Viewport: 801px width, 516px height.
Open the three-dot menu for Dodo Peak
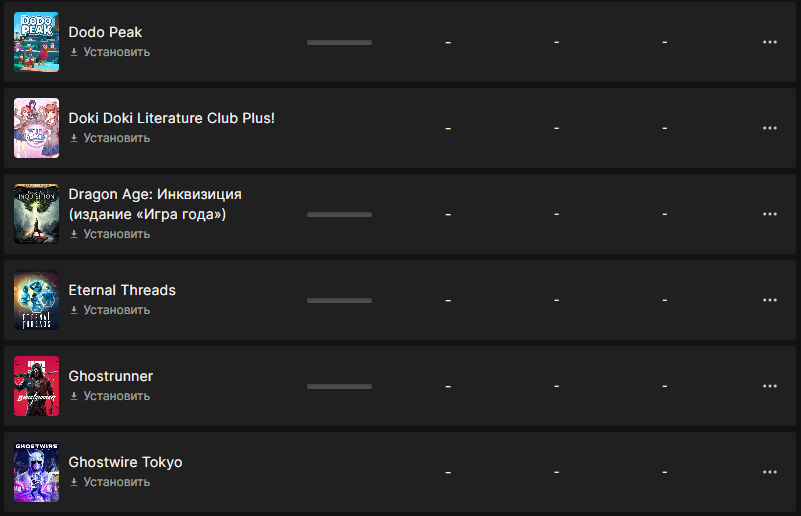pos(769,42)
